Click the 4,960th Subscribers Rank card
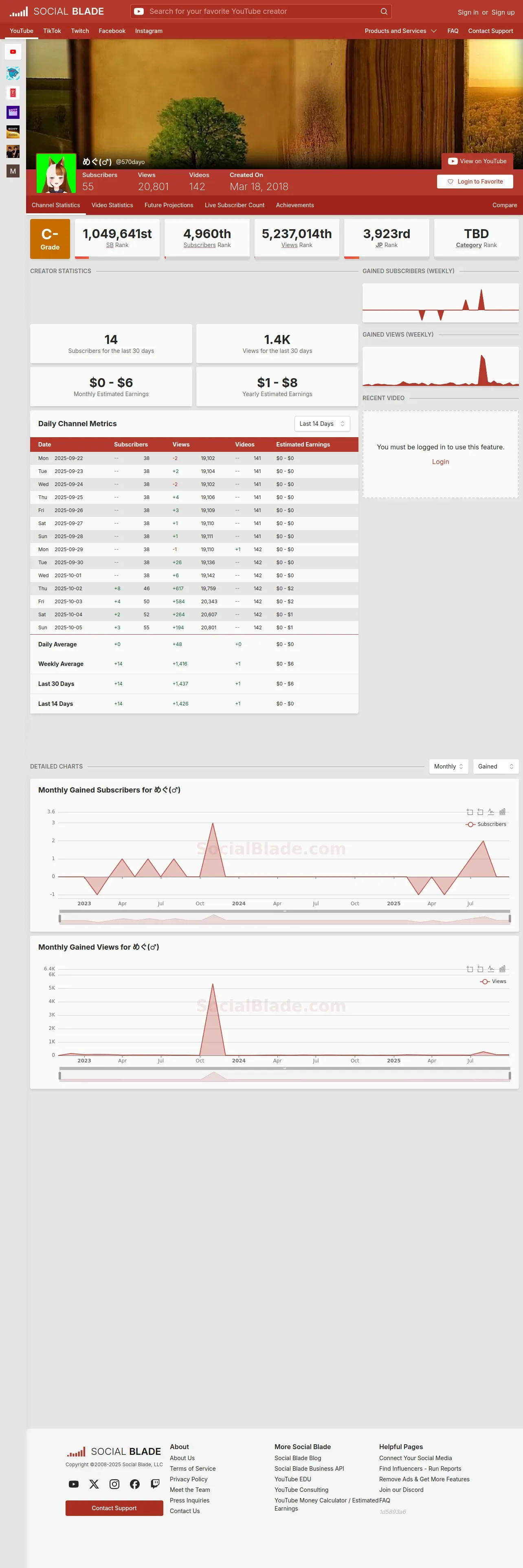 (207, 239)
